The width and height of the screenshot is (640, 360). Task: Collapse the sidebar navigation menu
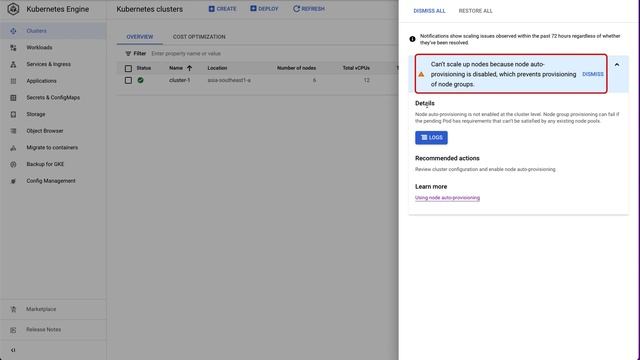pos(13,350)
